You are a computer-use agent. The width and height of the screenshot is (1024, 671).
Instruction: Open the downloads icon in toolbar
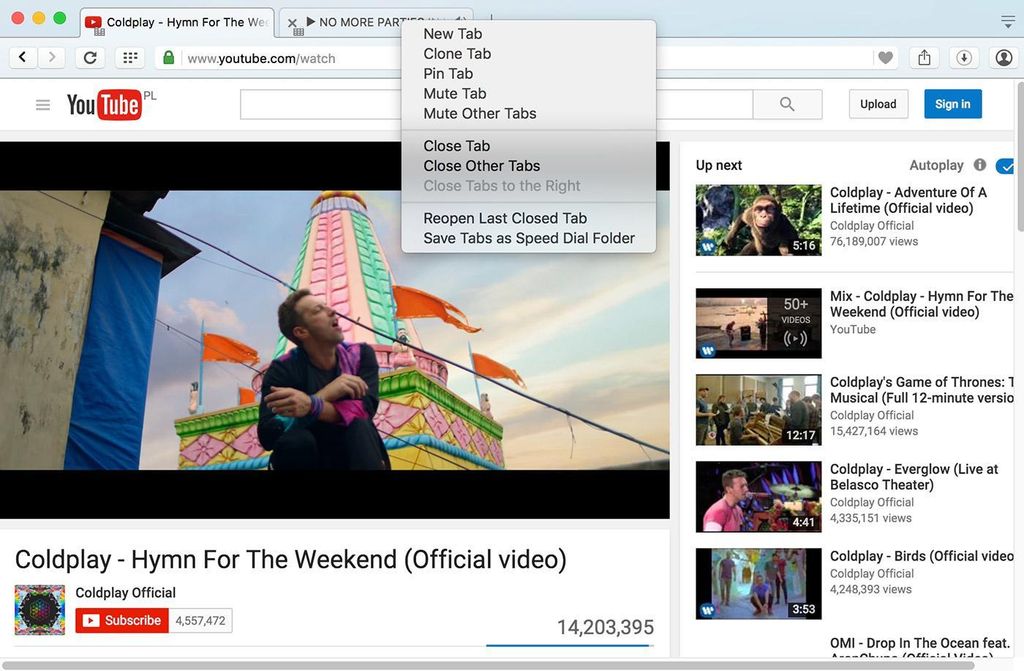click(964, 58)
